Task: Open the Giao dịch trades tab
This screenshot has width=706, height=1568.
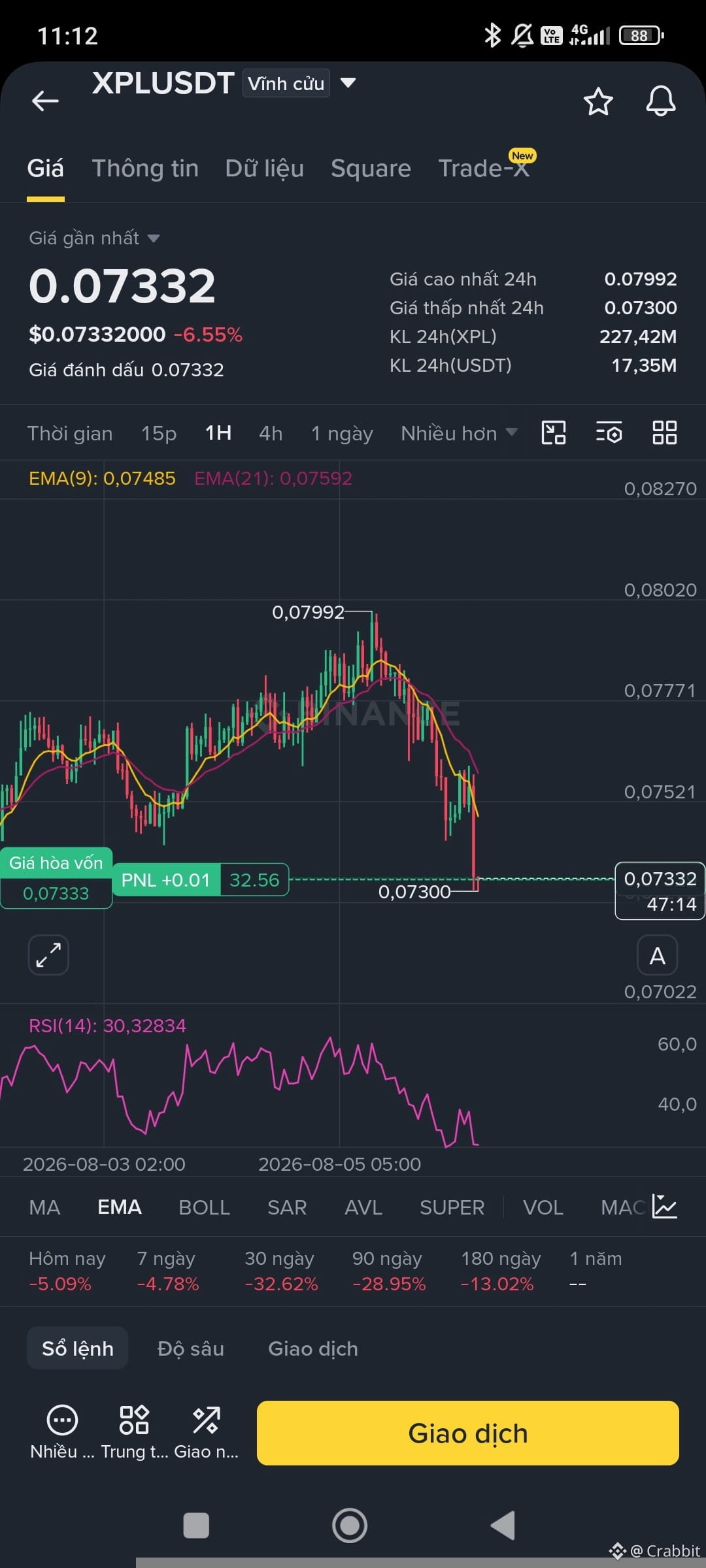Action: point(313,1348)
